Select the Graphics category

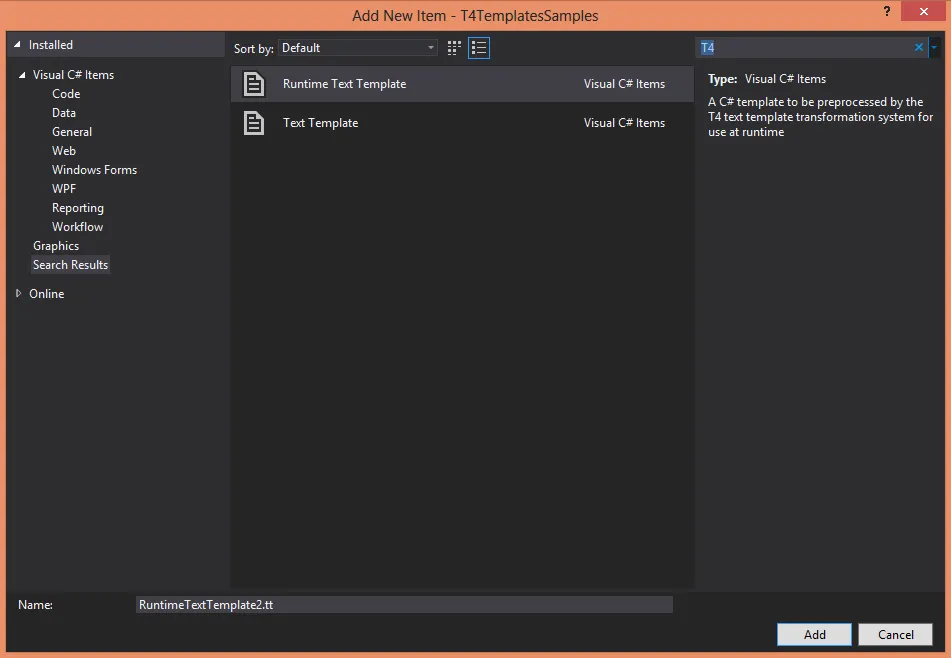[56, 246]
